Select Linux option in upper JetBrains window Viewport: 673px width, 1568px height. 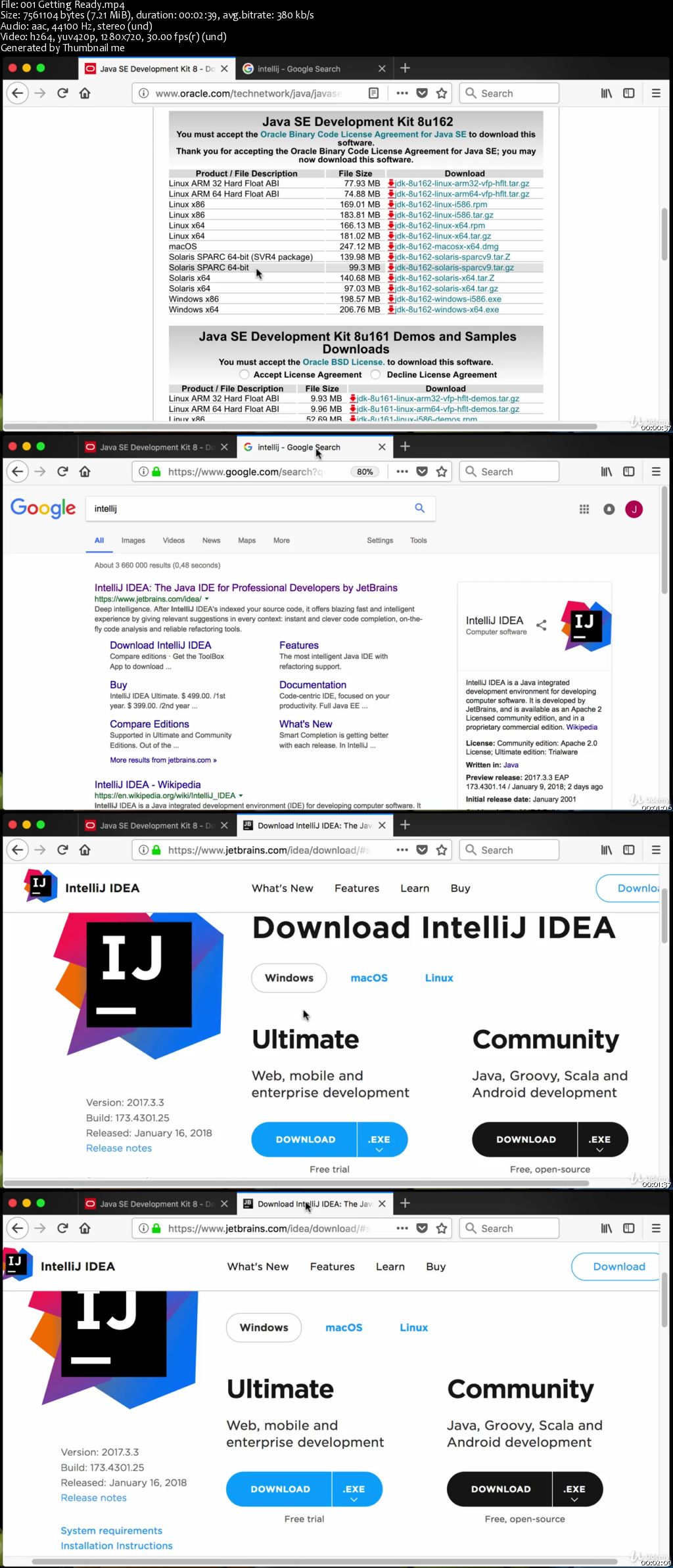[439, 977]
